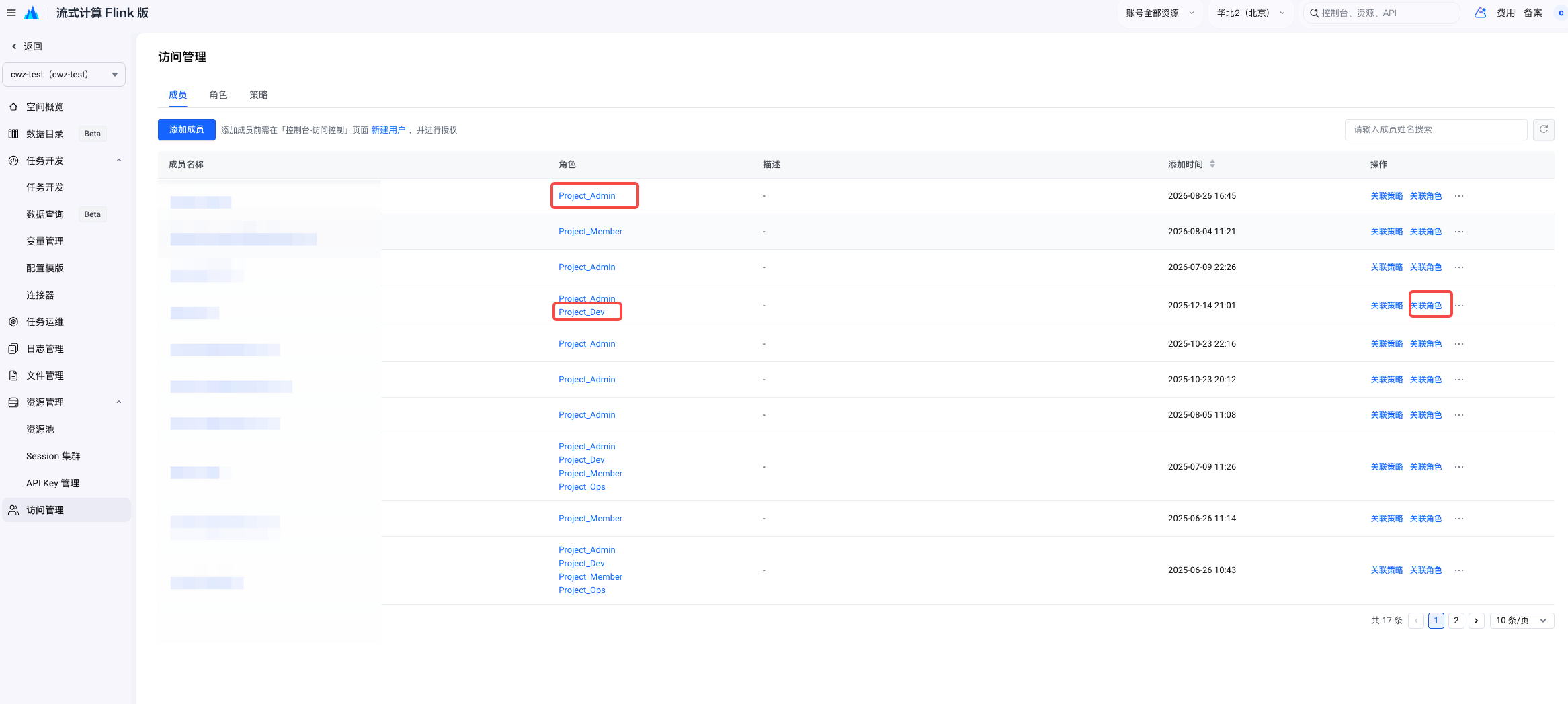Click the user avatar in the header

point(1561,13)
